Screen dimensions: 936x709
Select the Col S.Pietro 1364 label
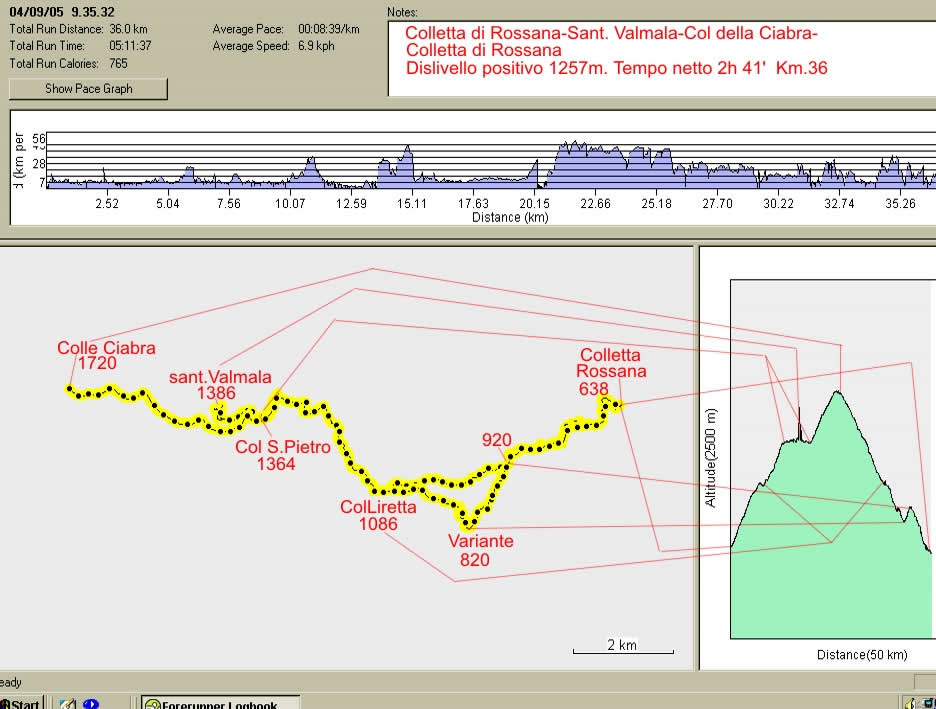tap(282, 455)
